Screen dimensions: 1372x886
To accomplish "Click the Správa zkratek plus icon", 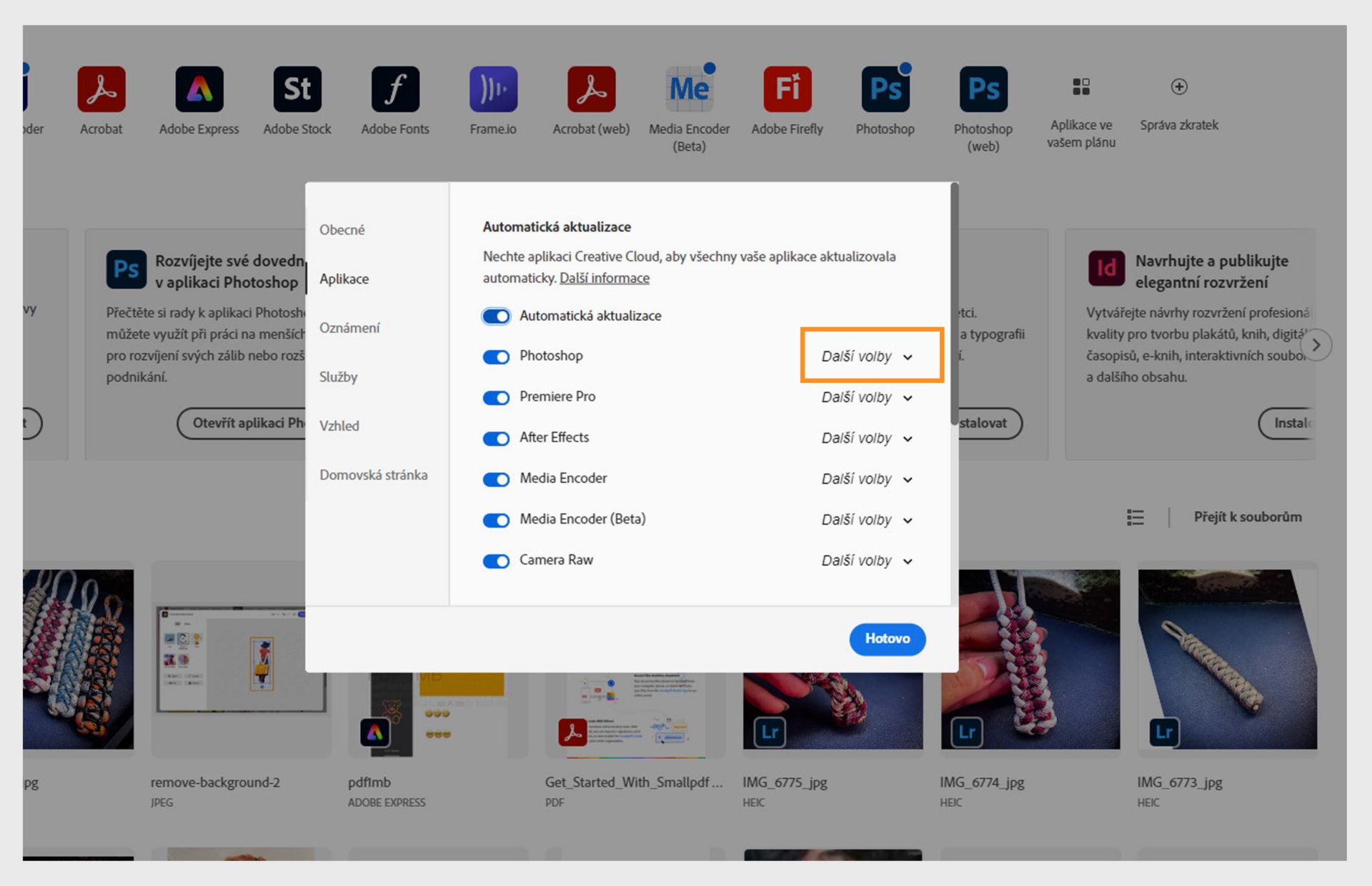I will coord(1179,86).
